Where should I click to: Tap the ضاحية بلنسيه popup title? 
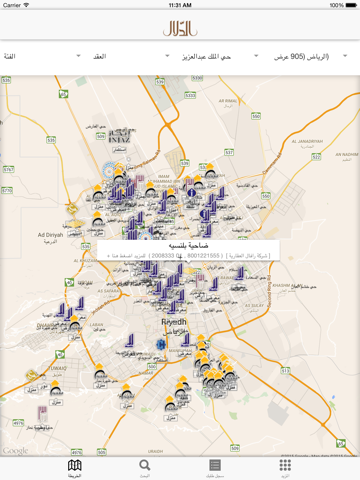189,246
